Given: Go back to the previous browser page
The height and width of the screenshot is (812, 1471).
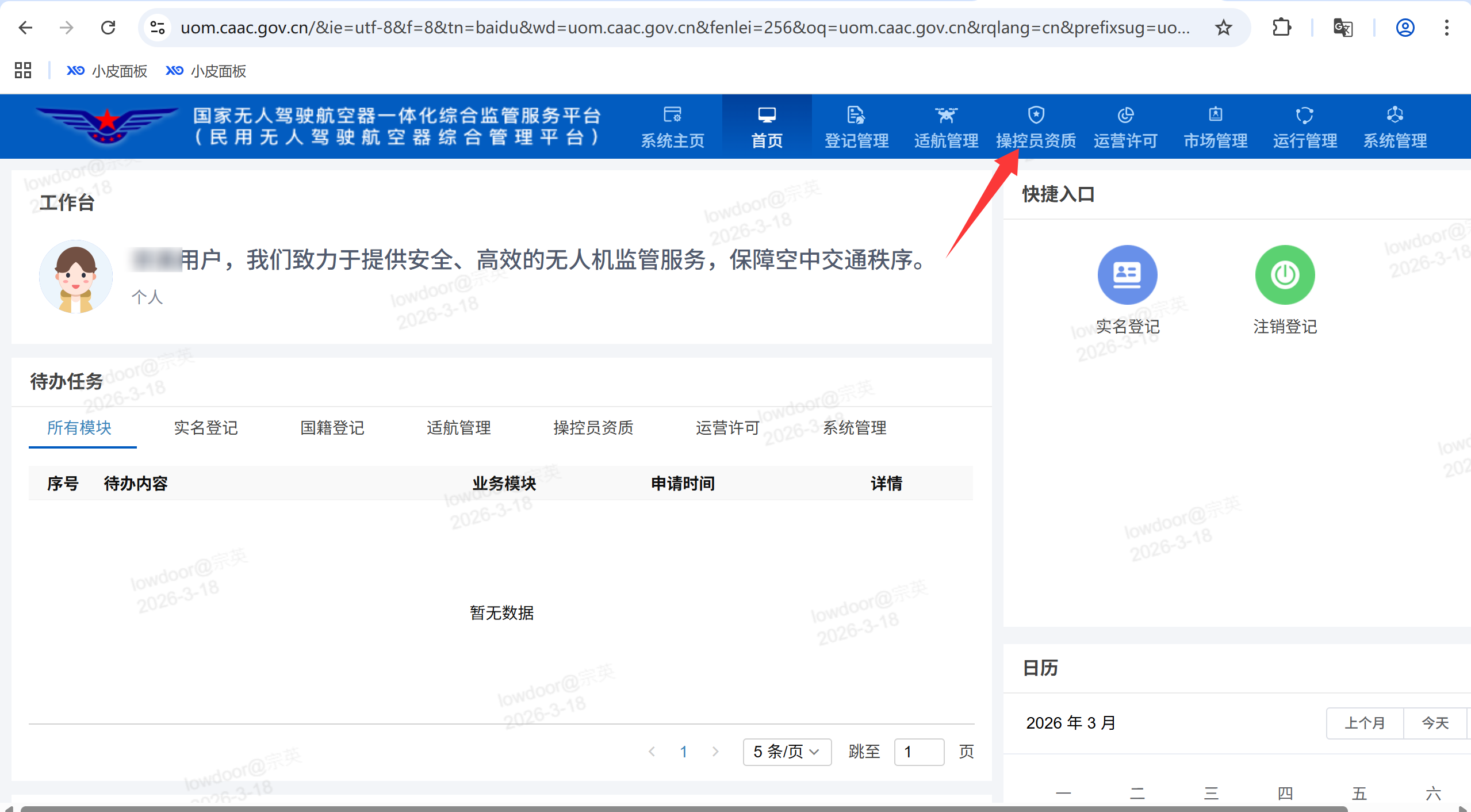Looking at the screenshot, I should (25, 27).
